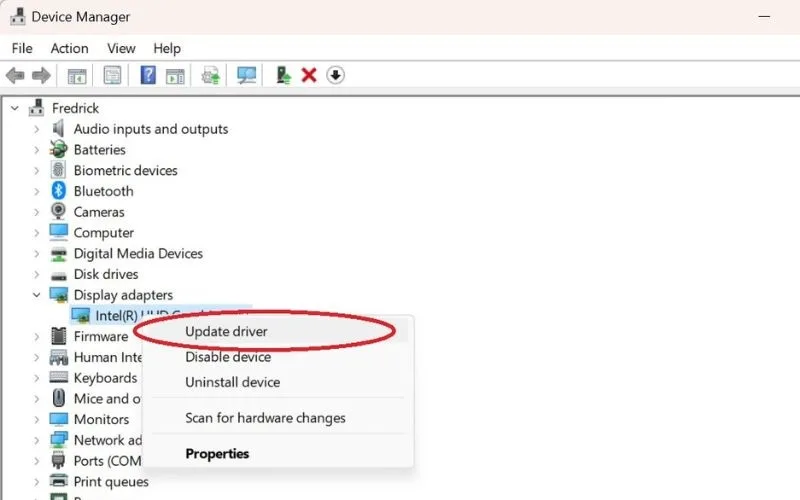Click the Disable device down-arrow icon
The width and height of the screenshot is (800, 500).
335,76
